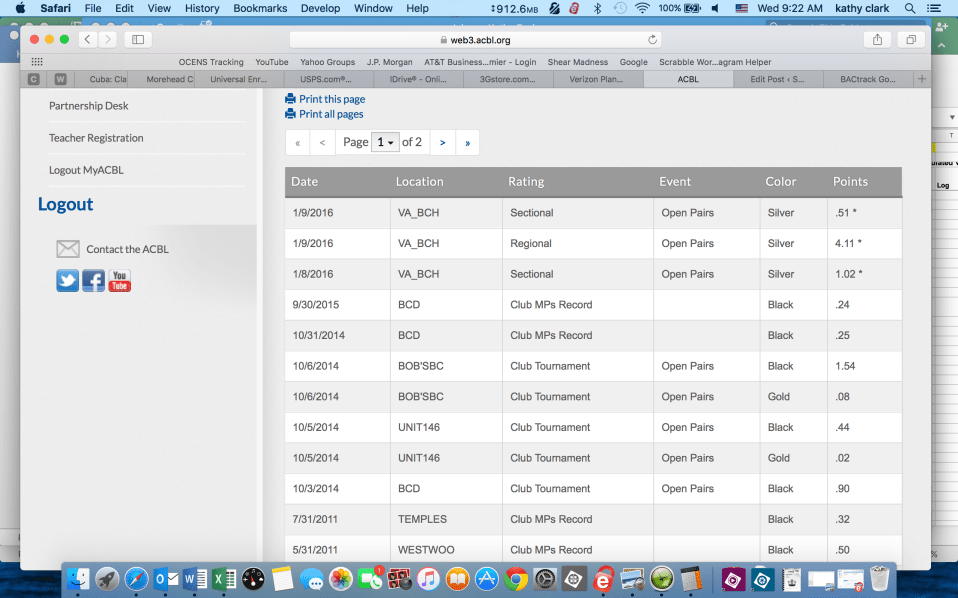958x598 pixels.
Task: Jump to last page double arrow
Action: pyautogui.click(x=467, y=143)
